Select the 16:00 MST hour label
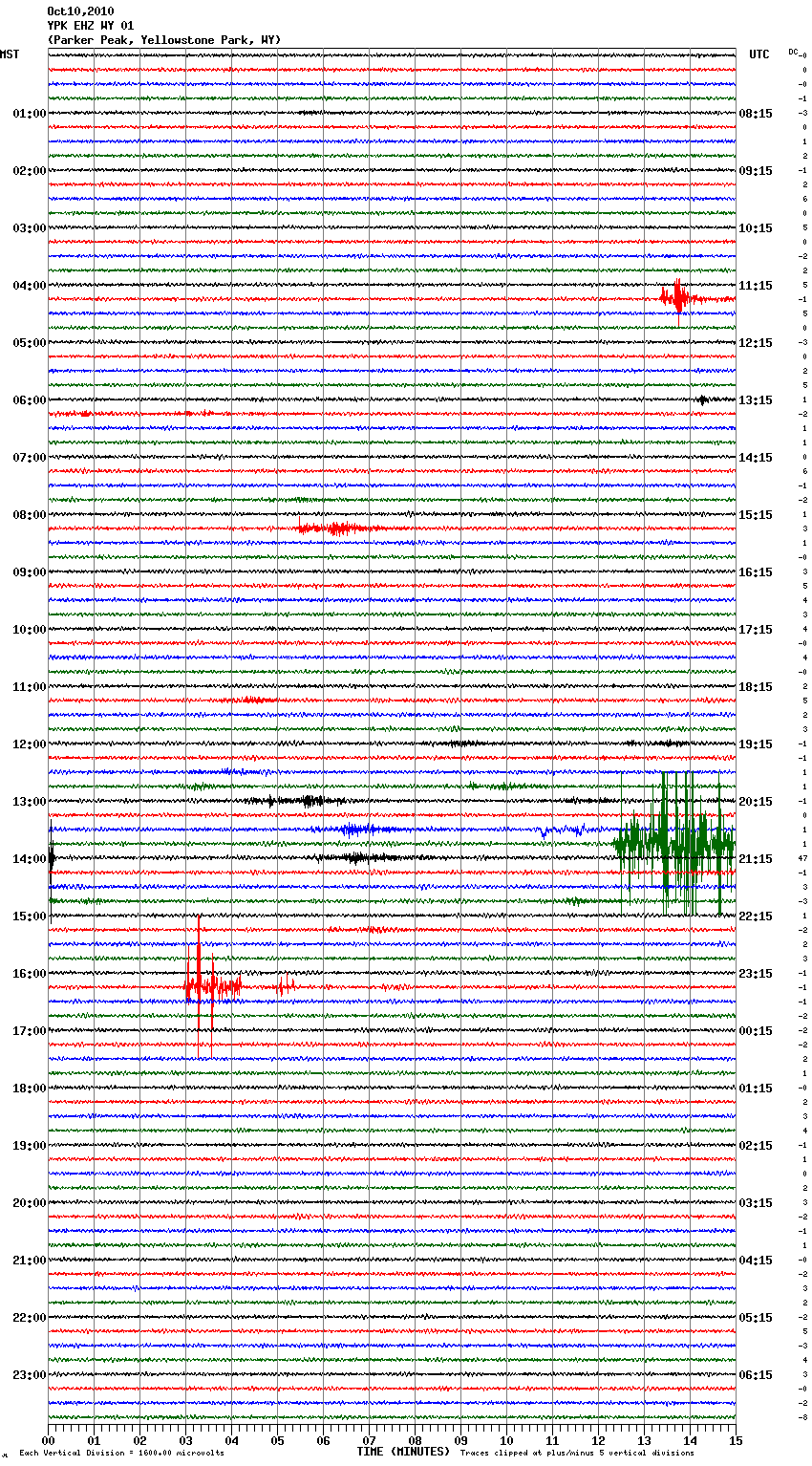812x1466 pixels. 29,974
